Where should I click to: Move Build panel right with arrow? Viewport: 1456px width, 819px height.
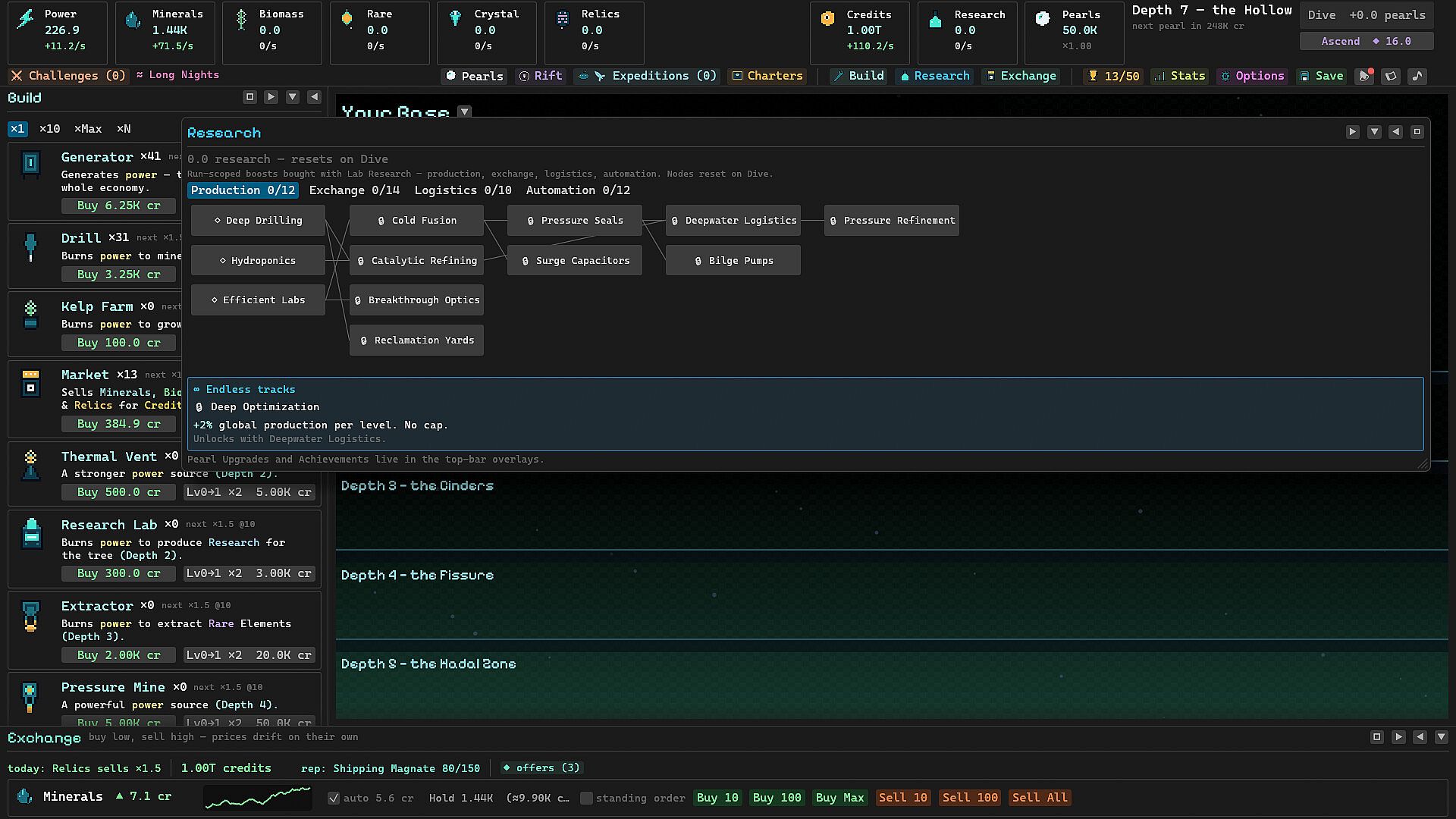coord(271,97)
